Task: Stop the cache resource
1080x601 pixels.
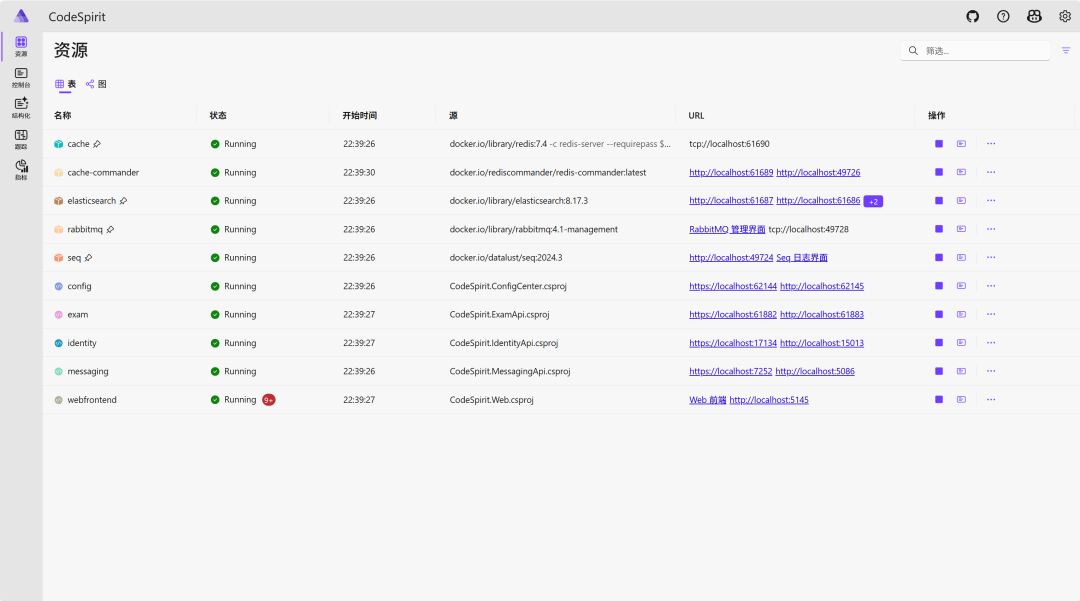Action: (x=939, y=144)
